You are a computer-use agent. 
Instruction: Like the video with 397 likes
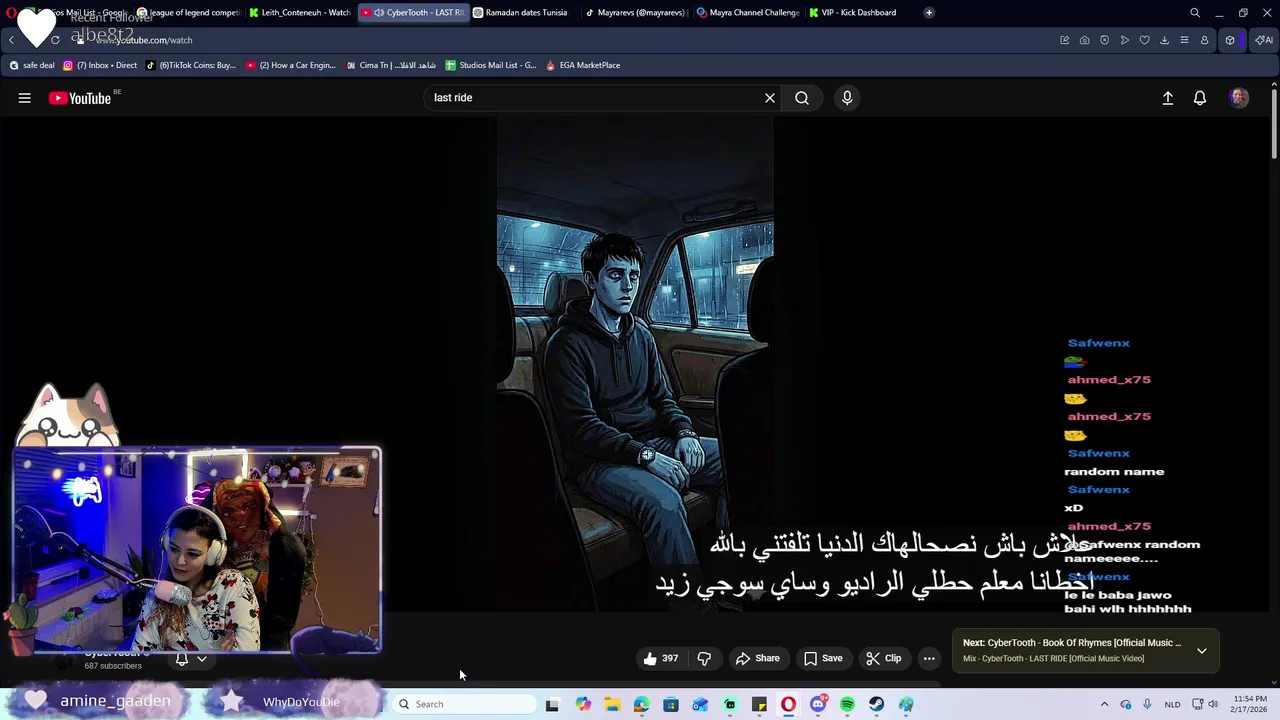click(x=660, y=658)
